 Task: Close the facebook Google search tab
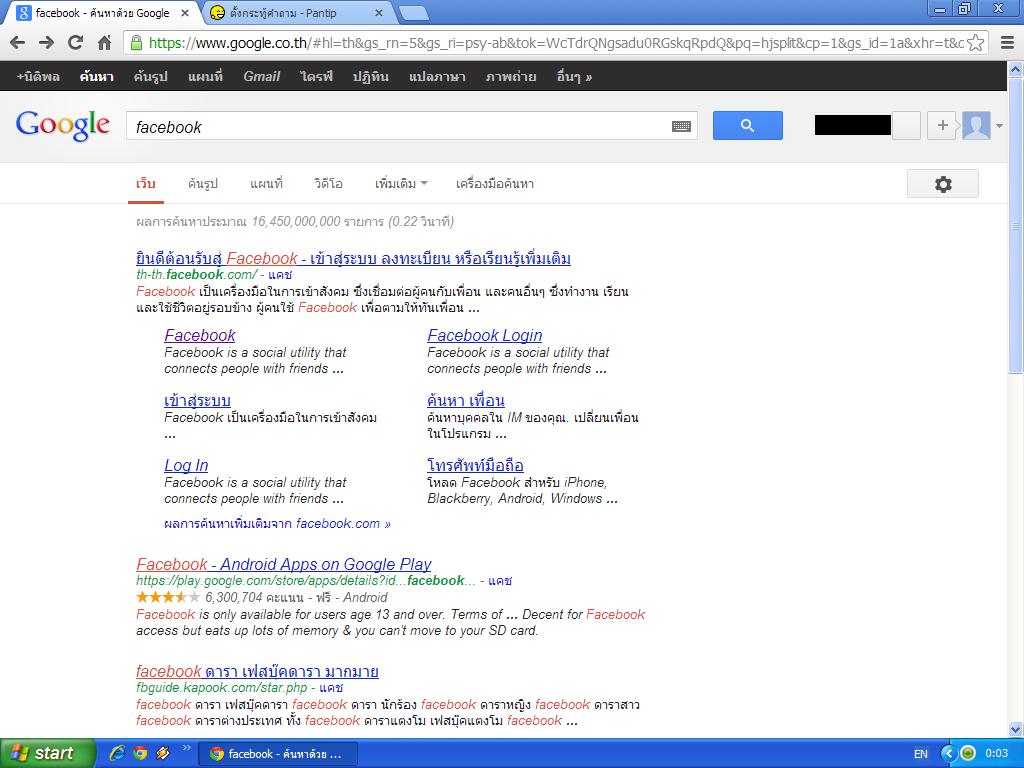[185, 12]
